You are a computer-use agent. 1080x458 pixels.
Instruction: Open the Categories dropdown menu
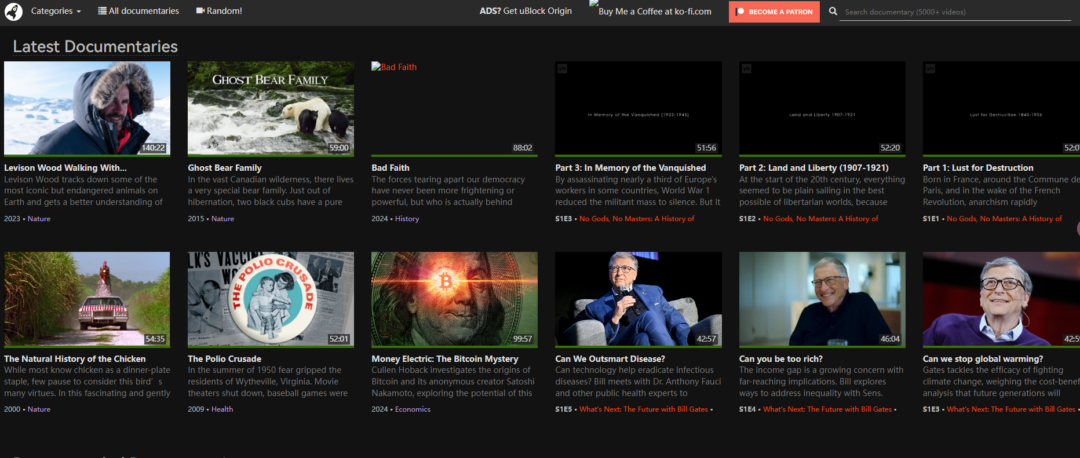pos(56,11)
